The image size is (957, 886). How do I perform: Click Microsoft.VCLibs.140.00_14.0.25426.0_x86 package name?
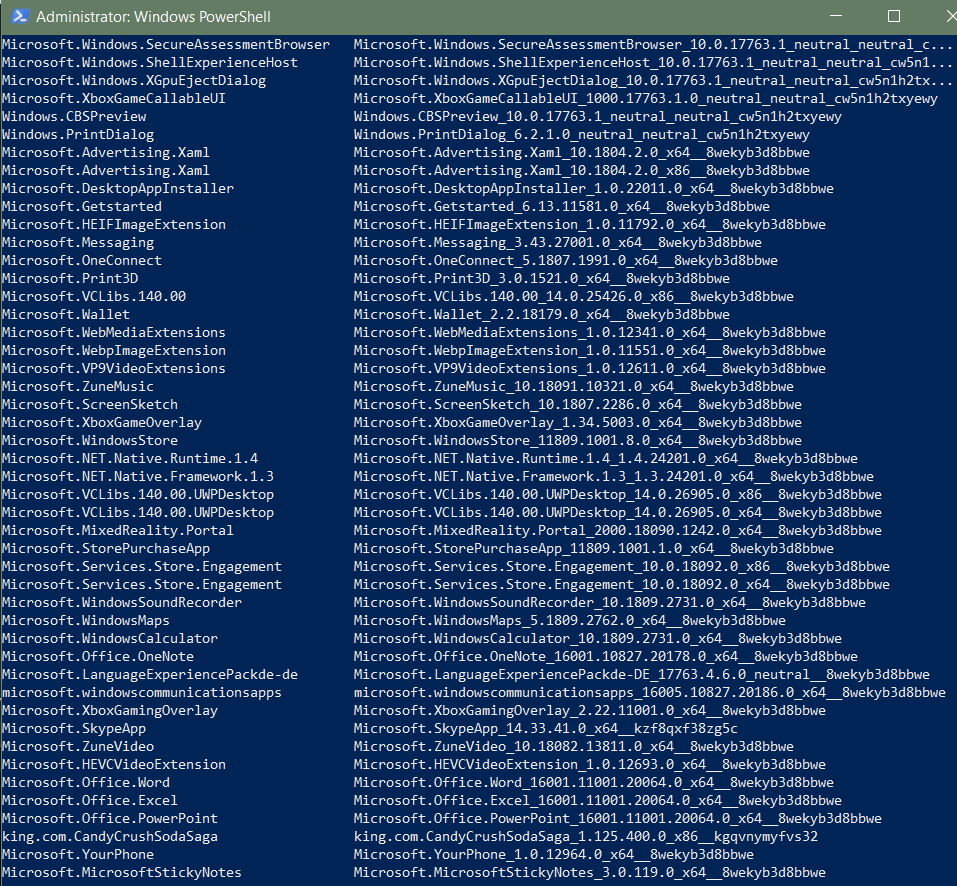(x=574, y=297)
